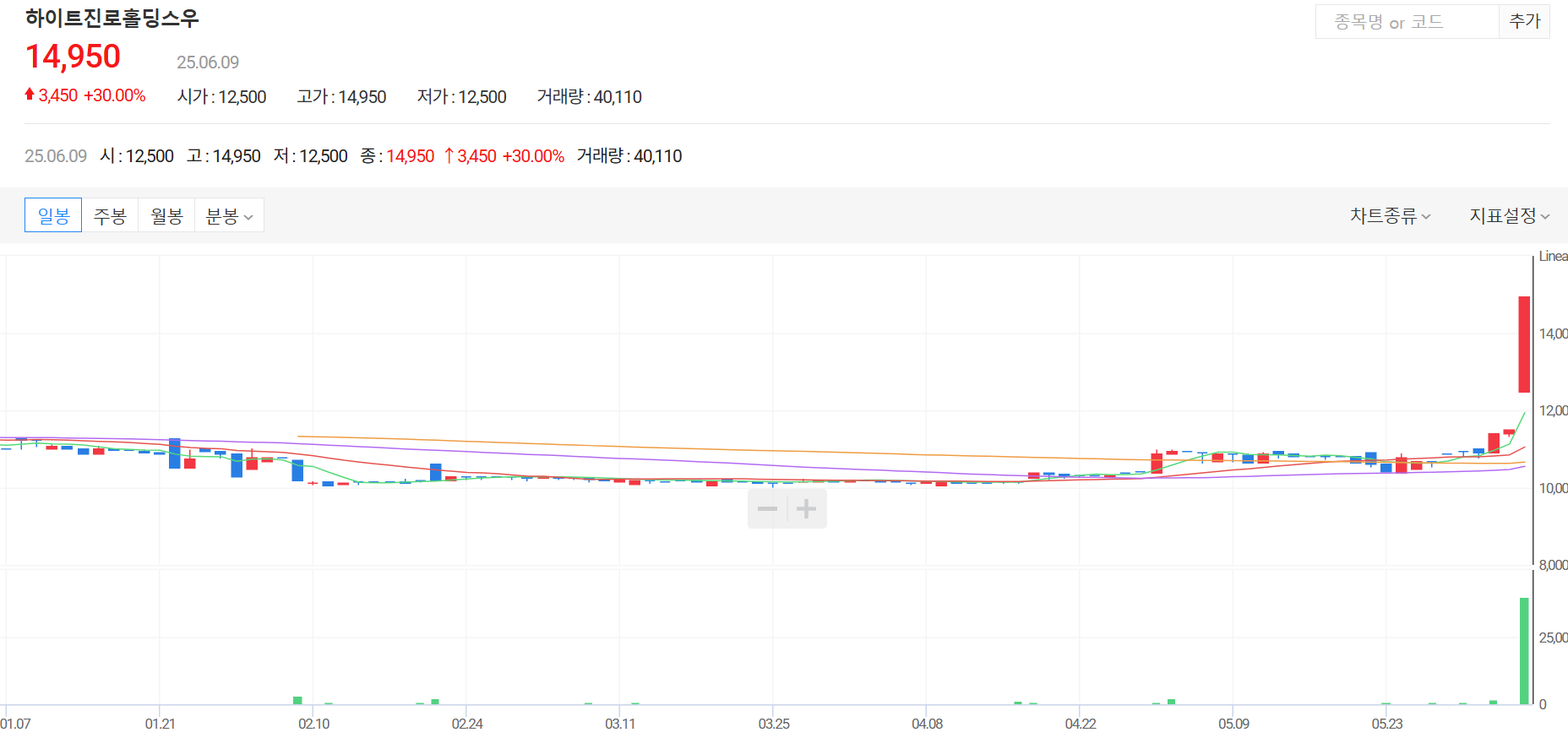Zoom in chart with plus icon

click(807, 509)
